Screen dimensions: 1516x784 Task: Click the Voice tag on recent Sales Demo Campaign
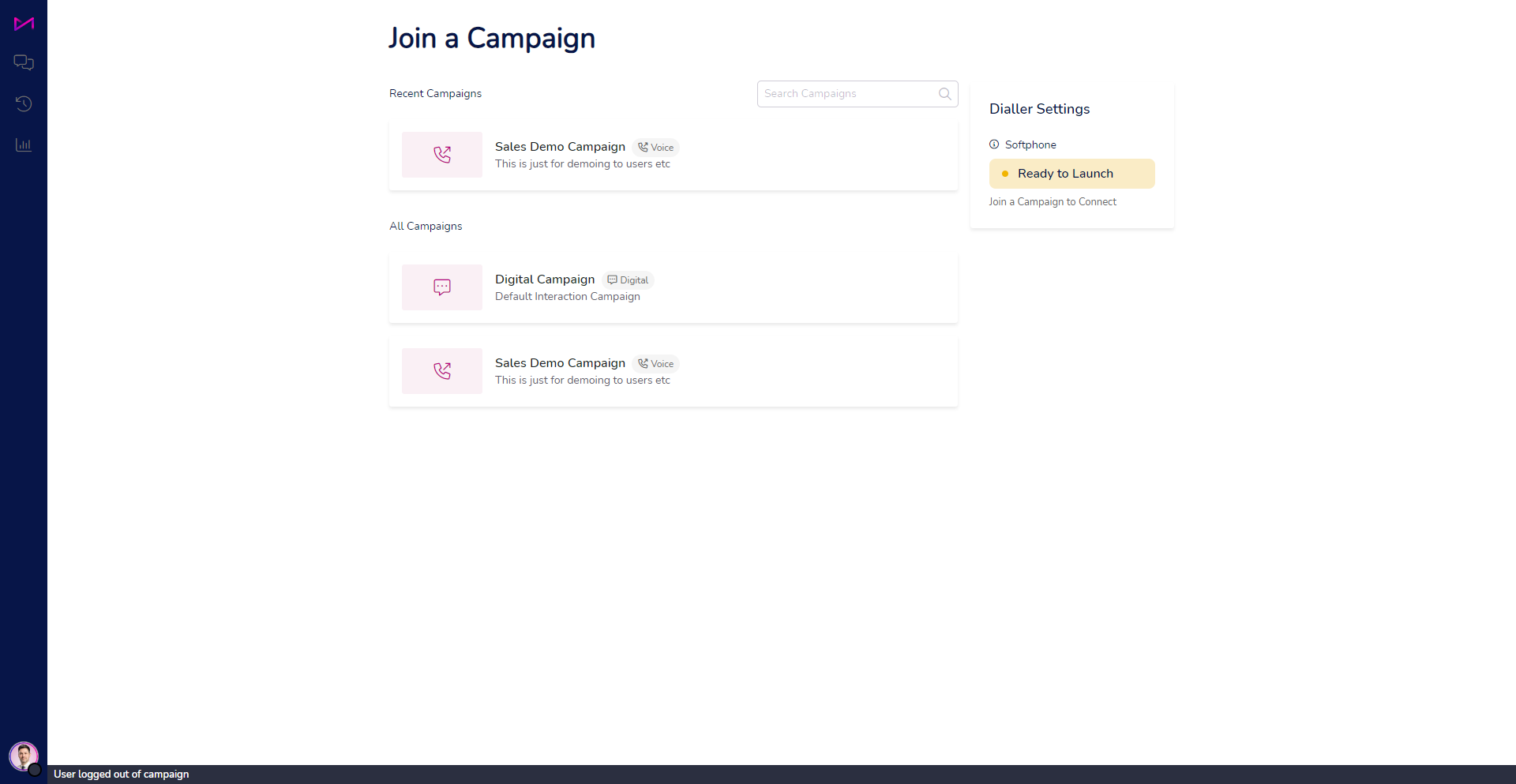click(x=656, y=148)
